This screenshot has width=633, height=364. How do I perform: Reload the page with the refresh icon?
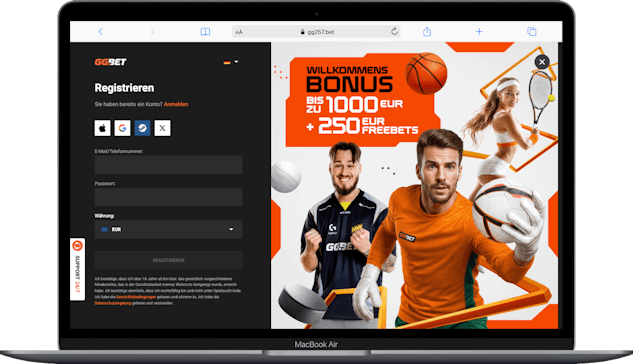point(394,31)
